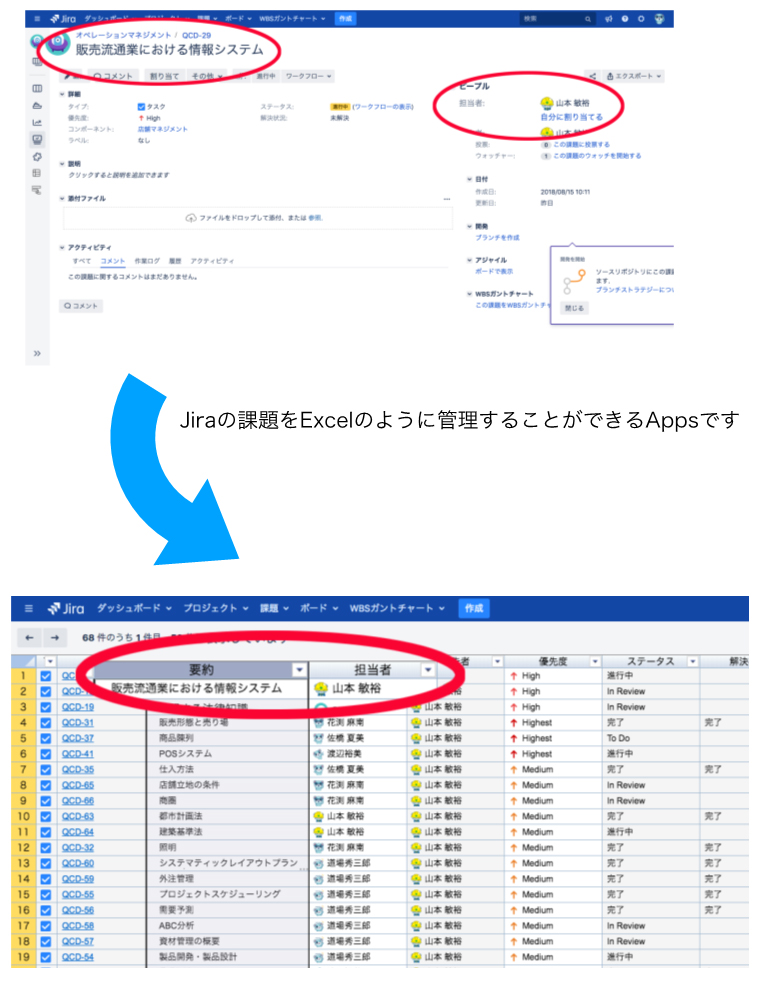The width and height of the screenshot is (773, 984).
Task: Click the 閉じる button in the development popup
Action: point(573,308)
